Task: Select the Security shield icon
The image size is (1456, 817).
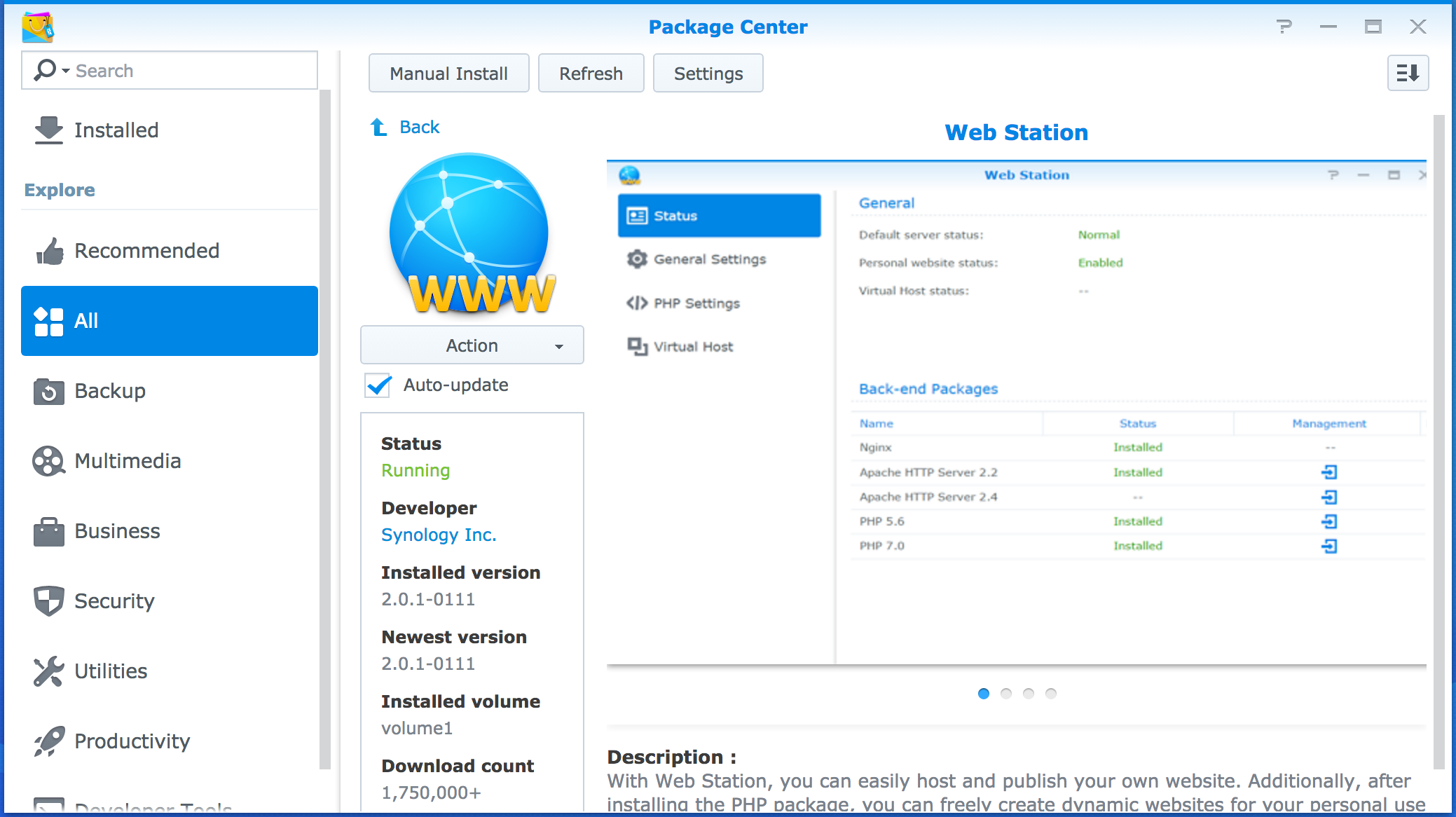Action: coord(48,601)
